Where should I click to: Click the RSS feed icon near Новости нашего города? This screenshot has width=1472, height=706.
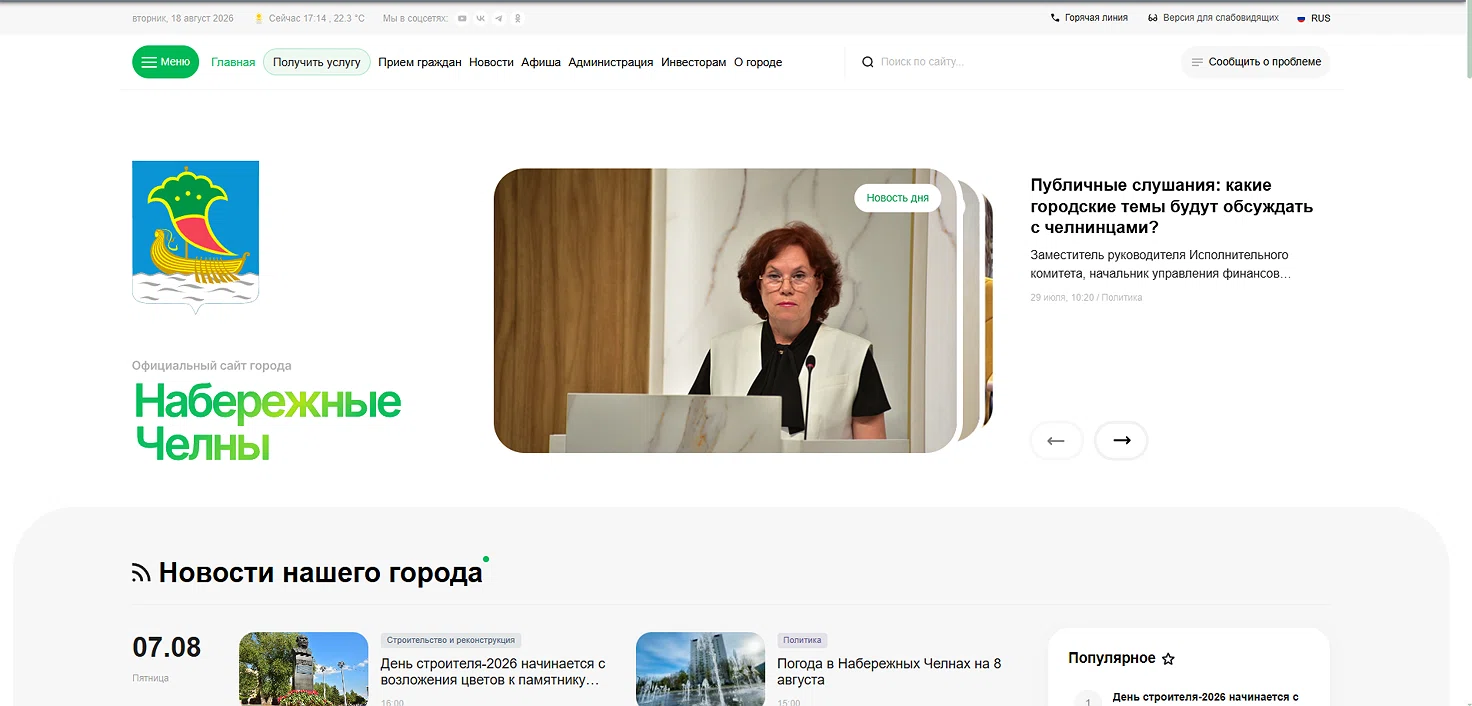click(x=141, y=573)
